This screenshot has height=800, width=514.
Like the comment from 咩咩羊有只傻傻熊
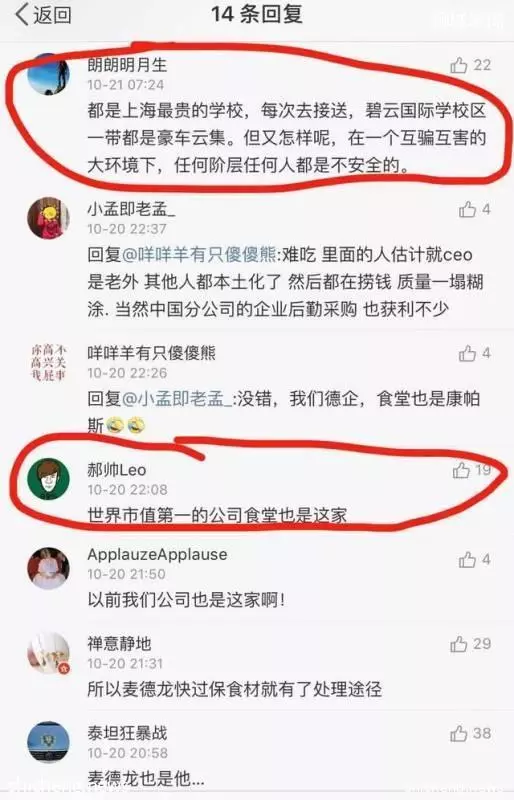pyautogui.click(x=467, y=354)
